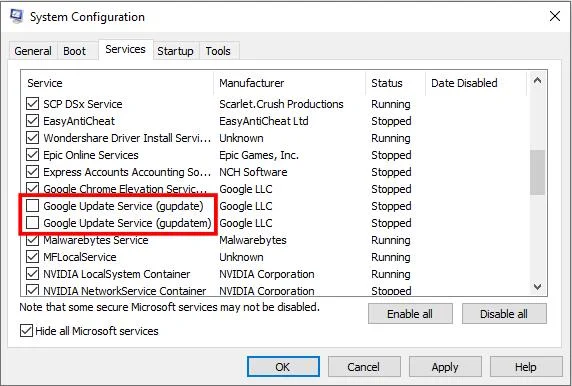This screenshot has height=386, width=572.
Task: Uncheck NVIDIA LocalSystem Container checkbox
Action: pos(32,274)
